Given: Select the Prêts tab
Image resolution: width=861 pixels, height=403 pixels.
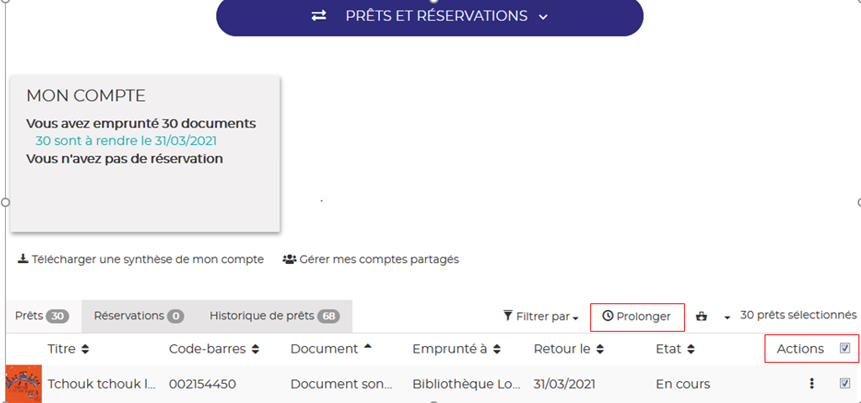Looking at the screenshot, I should pos(41,316).
